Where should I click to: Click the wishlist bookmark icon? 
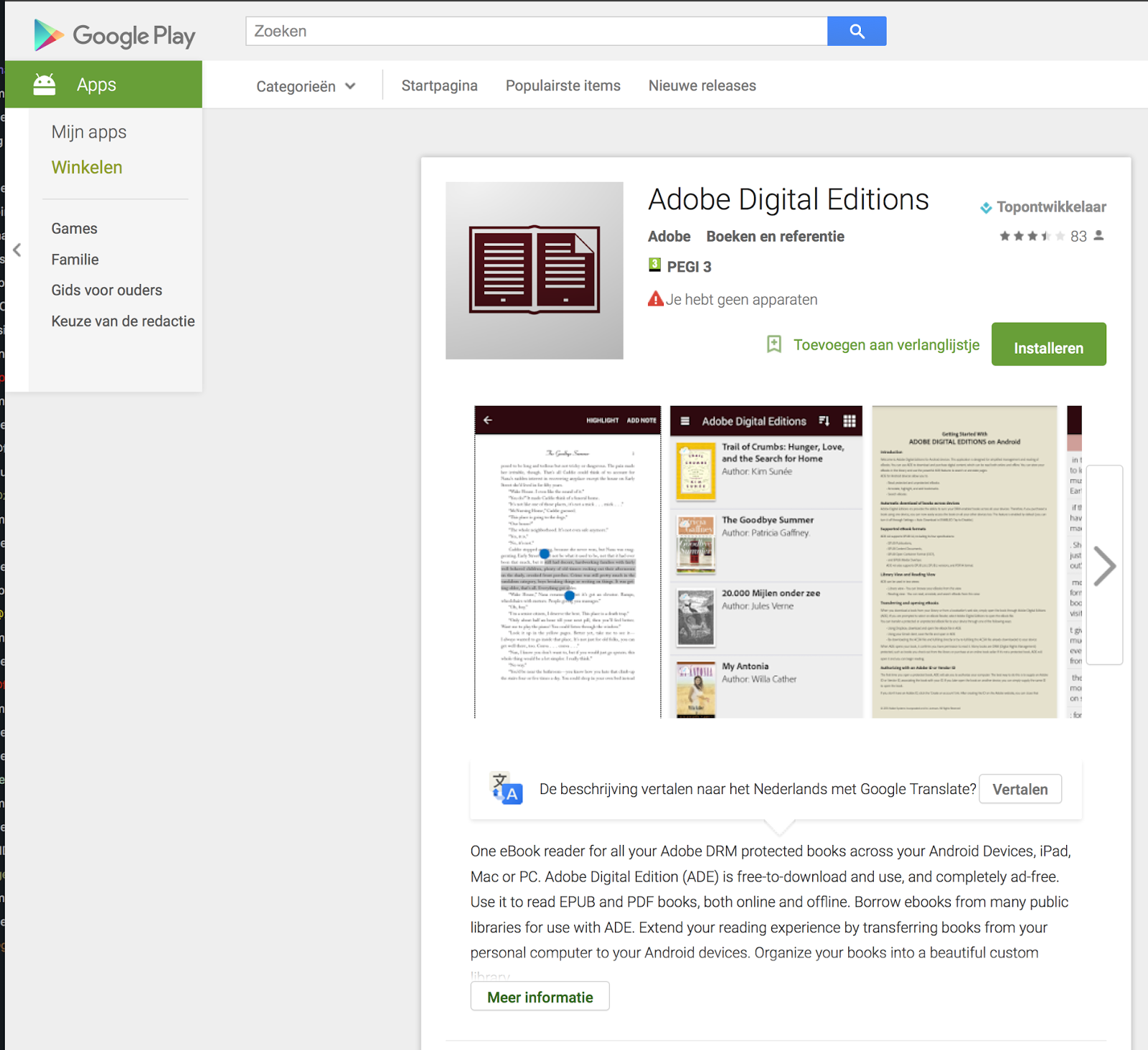tap(774, 344)
